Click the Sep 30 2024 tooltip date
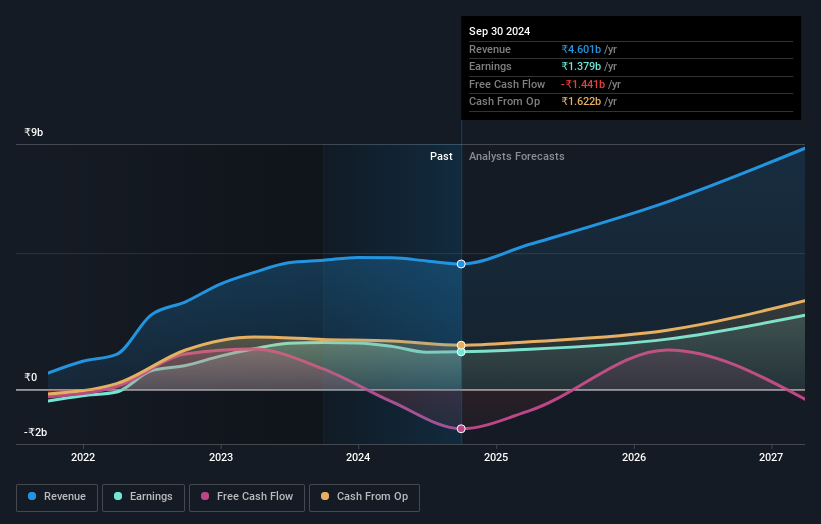821x524 pixels. (x=500, y=31)
